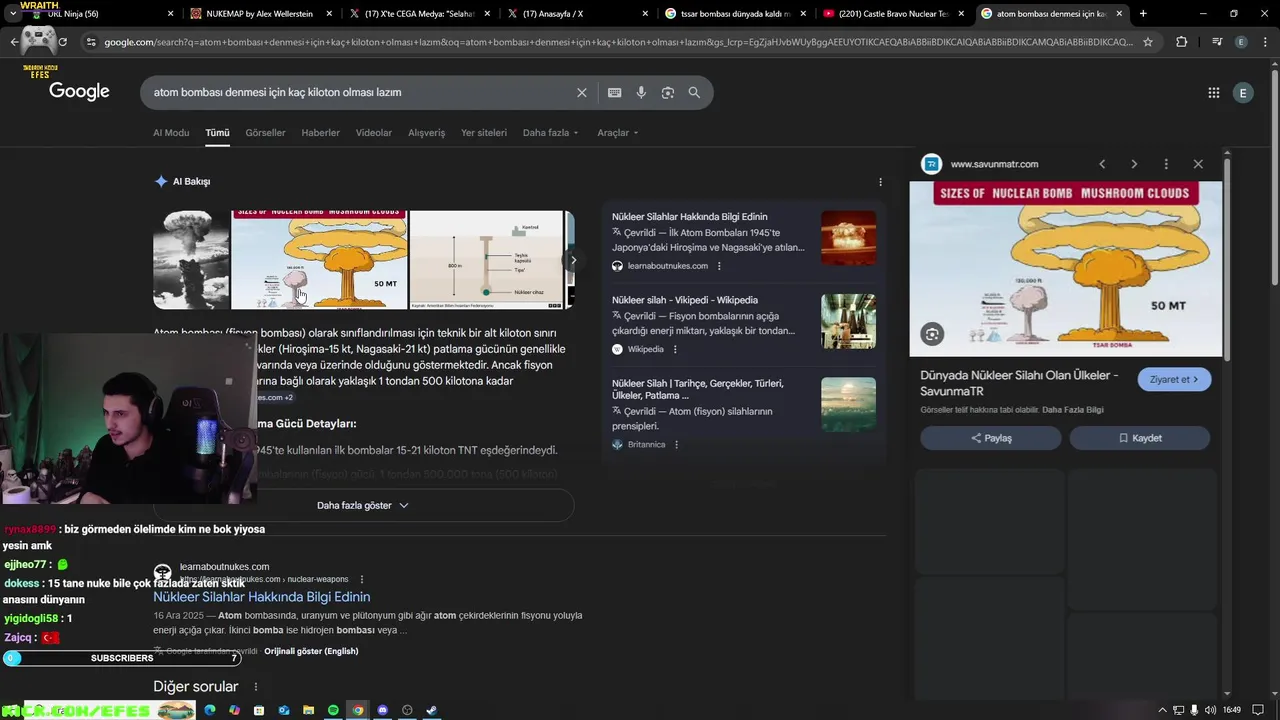Open Daha Fazla Bilgi copyright link
1280x720 pixels.
1073,410
